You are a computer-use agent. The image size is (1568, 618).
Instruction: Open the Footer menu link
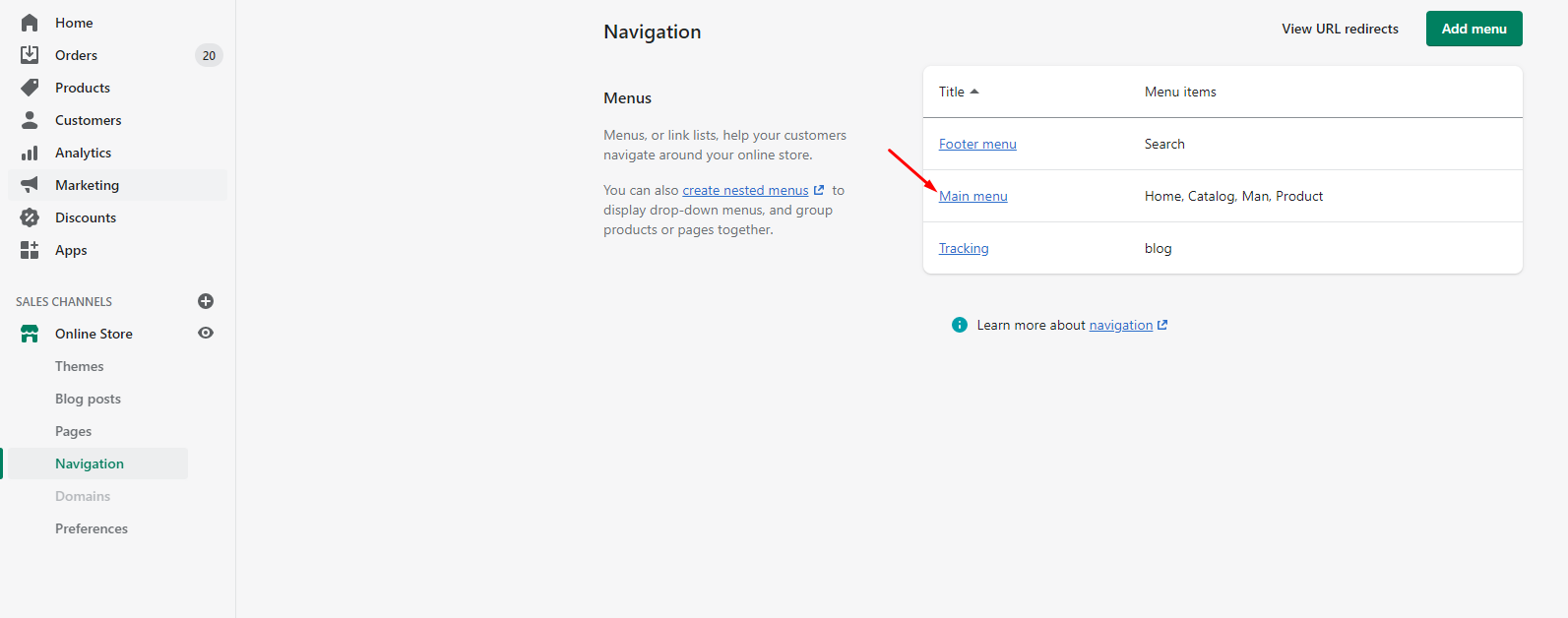coord(977,144)
